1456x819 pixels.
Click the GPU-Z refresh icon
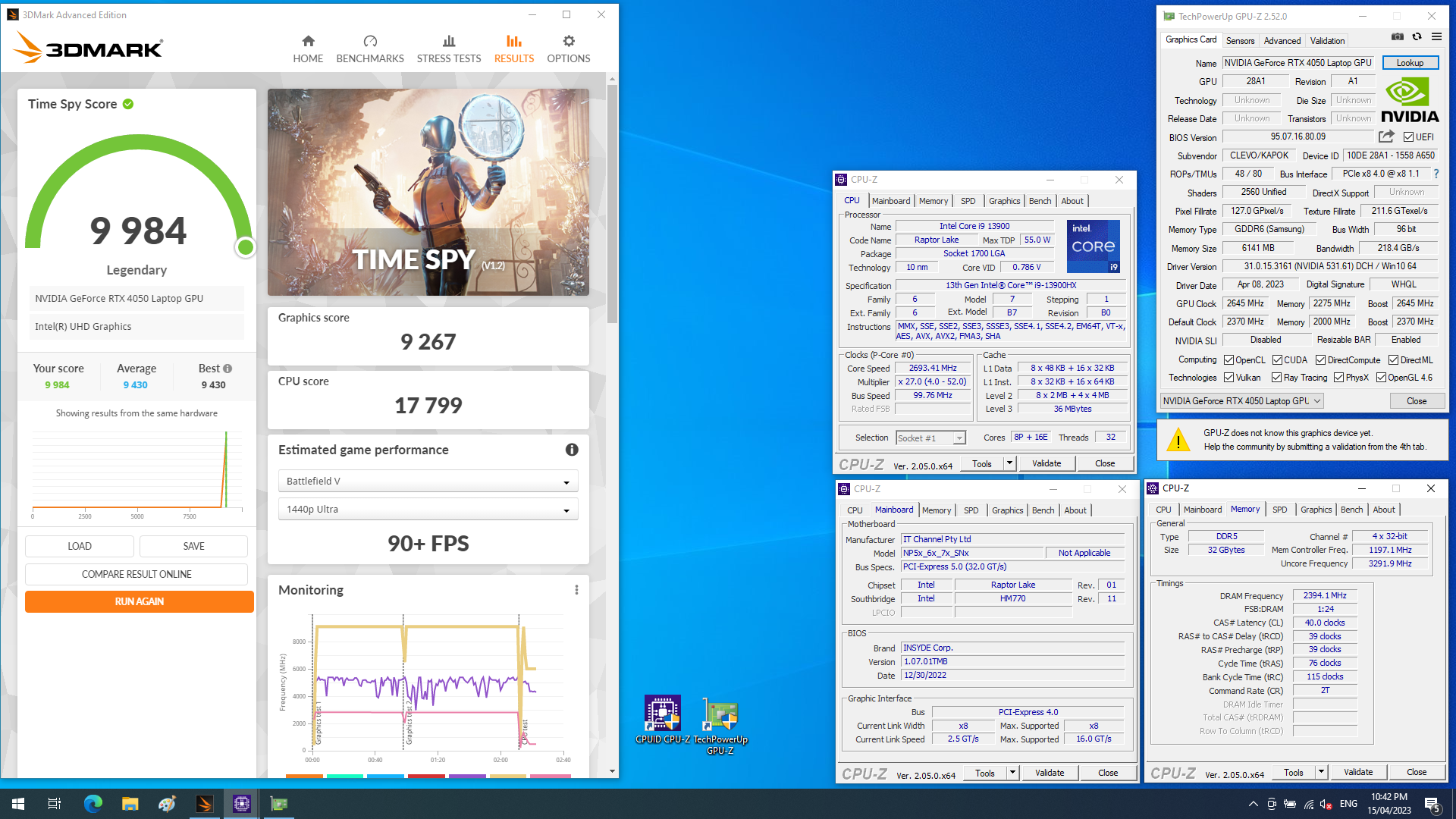click(1417, 36)
